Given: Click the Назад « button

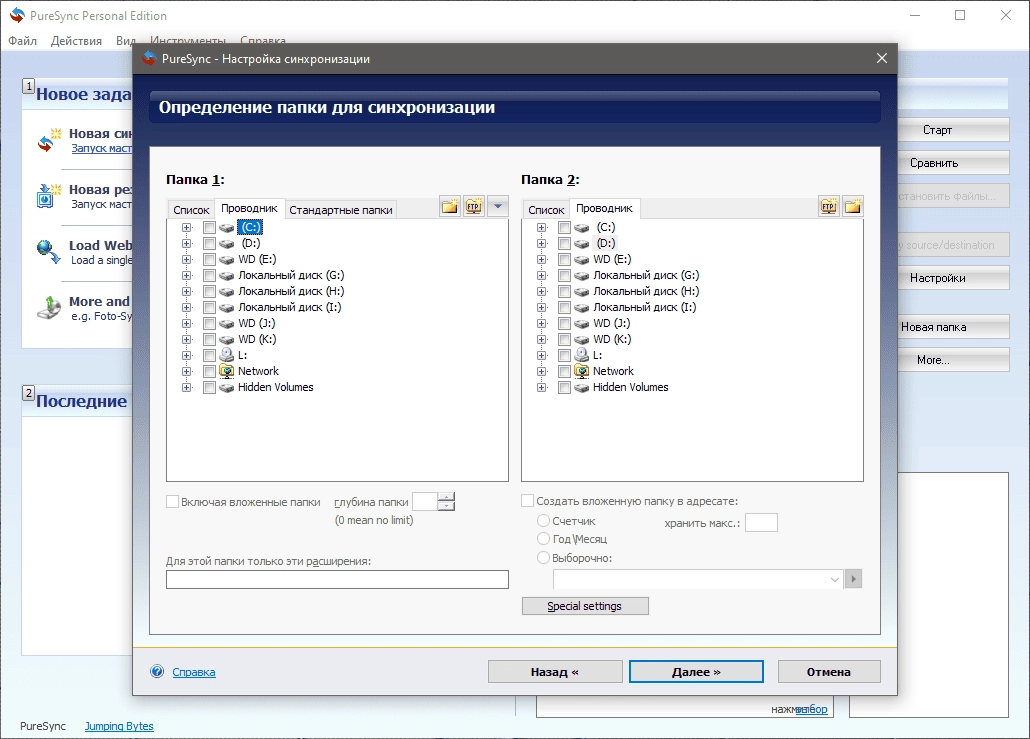Looking at the screenshot, I should point(555,671).
